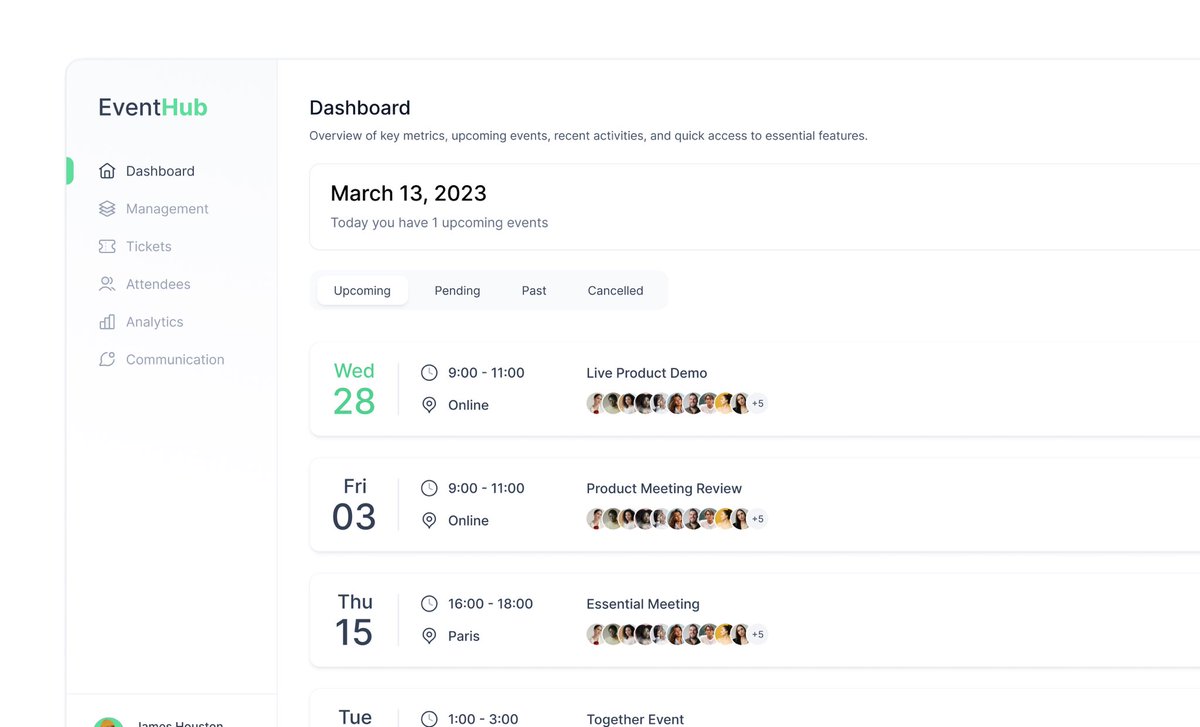This screenshot has height=727, width=1200.
Task: Click the clock icon for Product Meeting Review
Action: pyautogui.click(x=429, y=488)
